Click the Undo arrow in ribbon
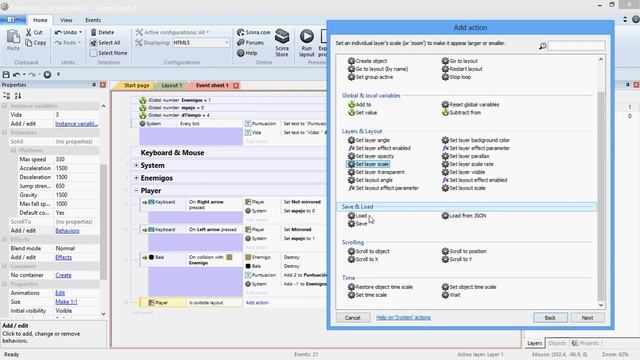 coord(58,32)
